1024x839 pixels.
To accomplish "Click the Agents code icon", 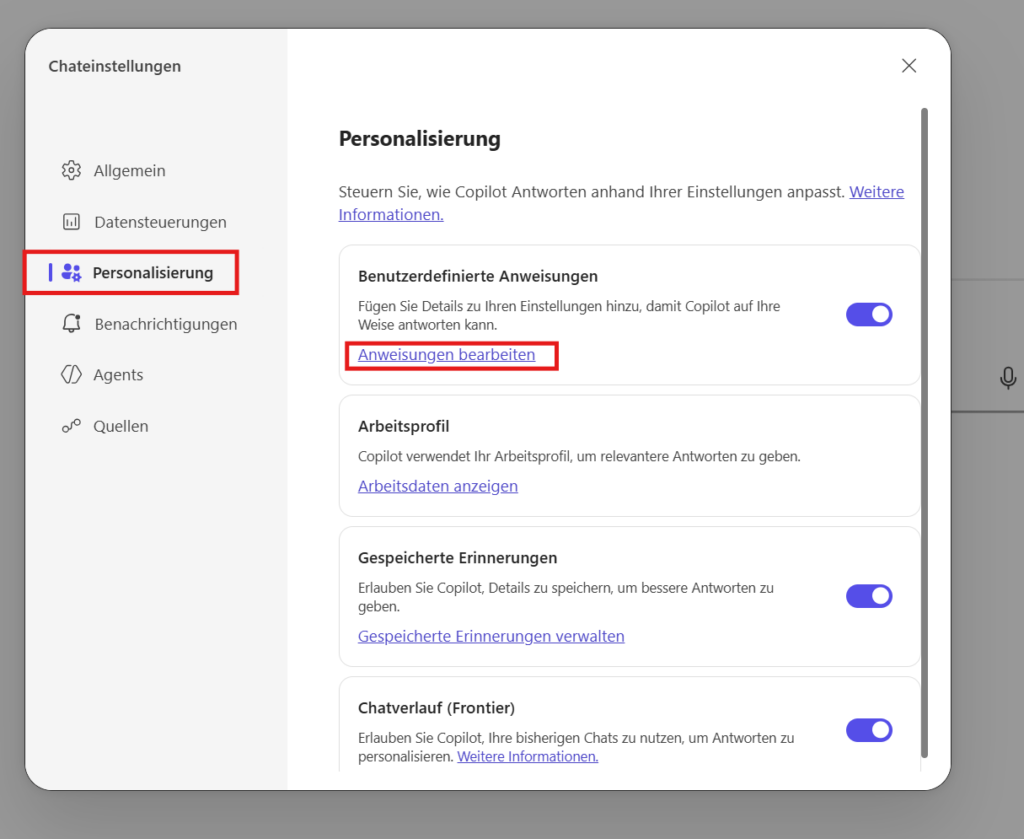I will click(x=71, y=375).
